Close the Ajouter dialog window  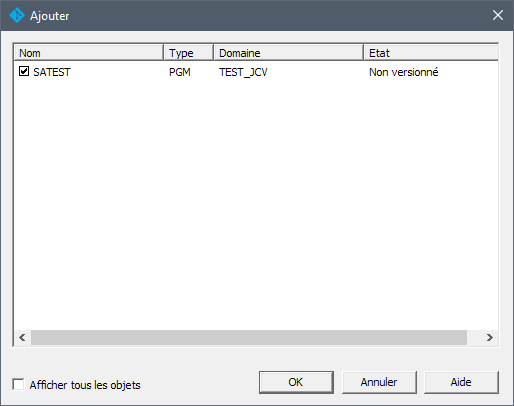(498, 15)
